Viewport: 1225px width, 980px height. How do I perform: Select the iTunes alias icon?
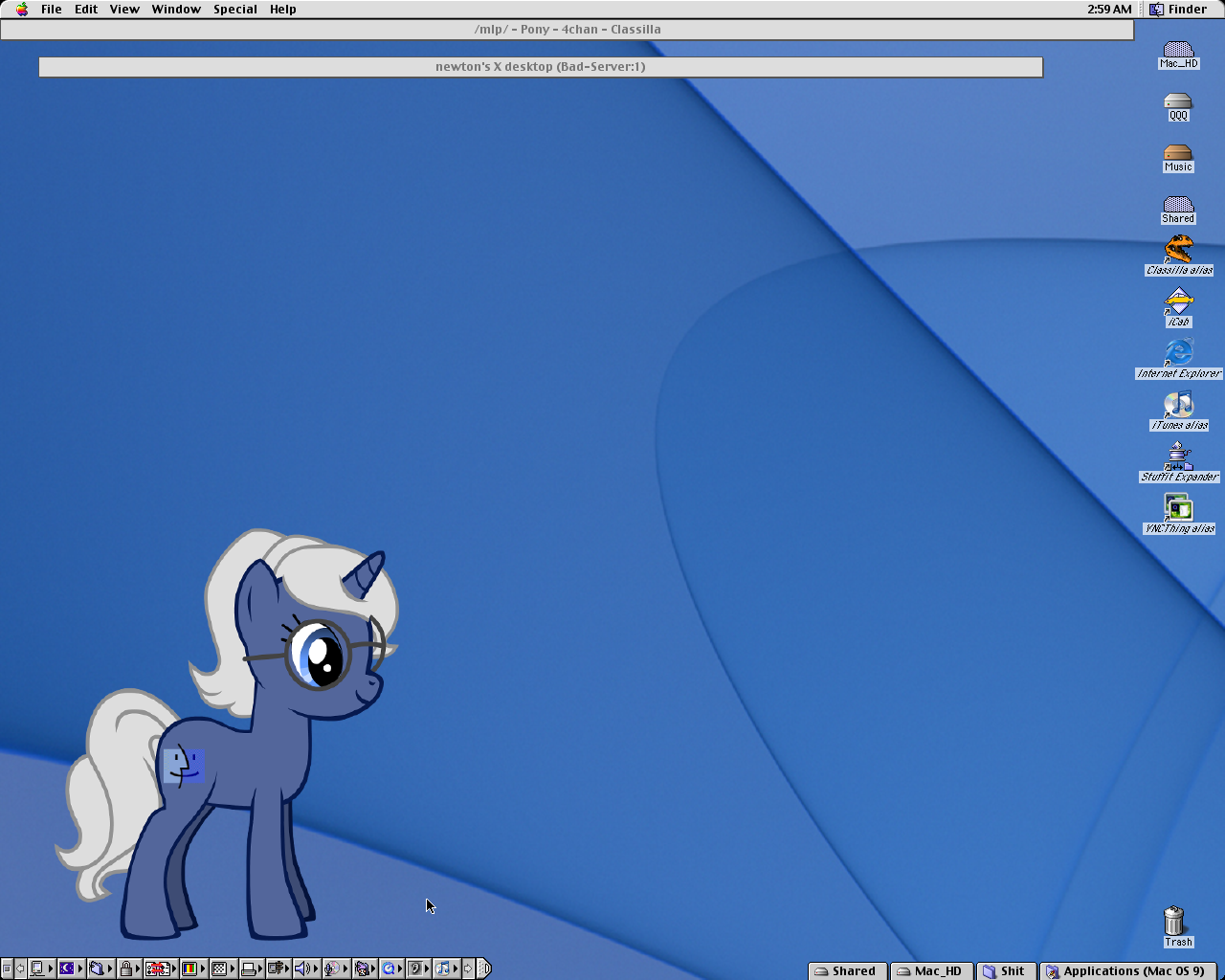[x=1179, y=412]
